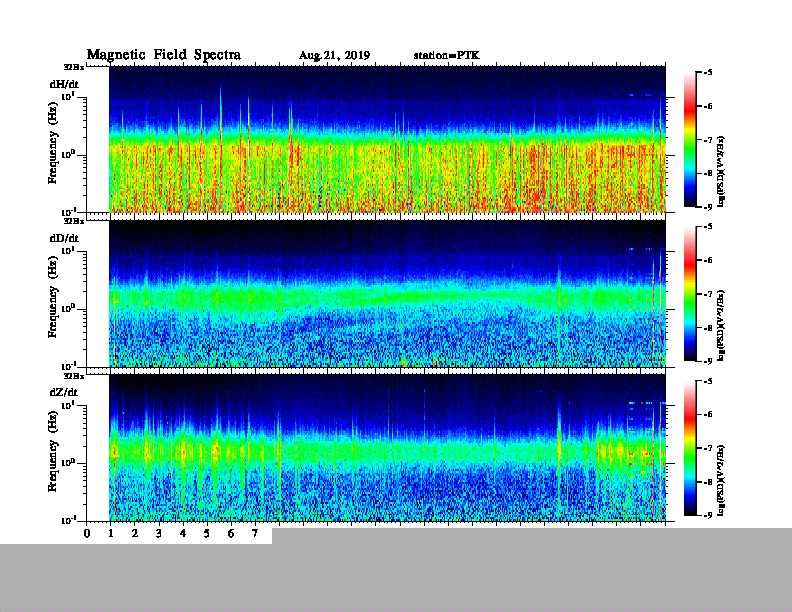The height and width of the screenshot is (612, 792).
Task: Click hour tick label "2" on time axis
Action: click(135, 534)
